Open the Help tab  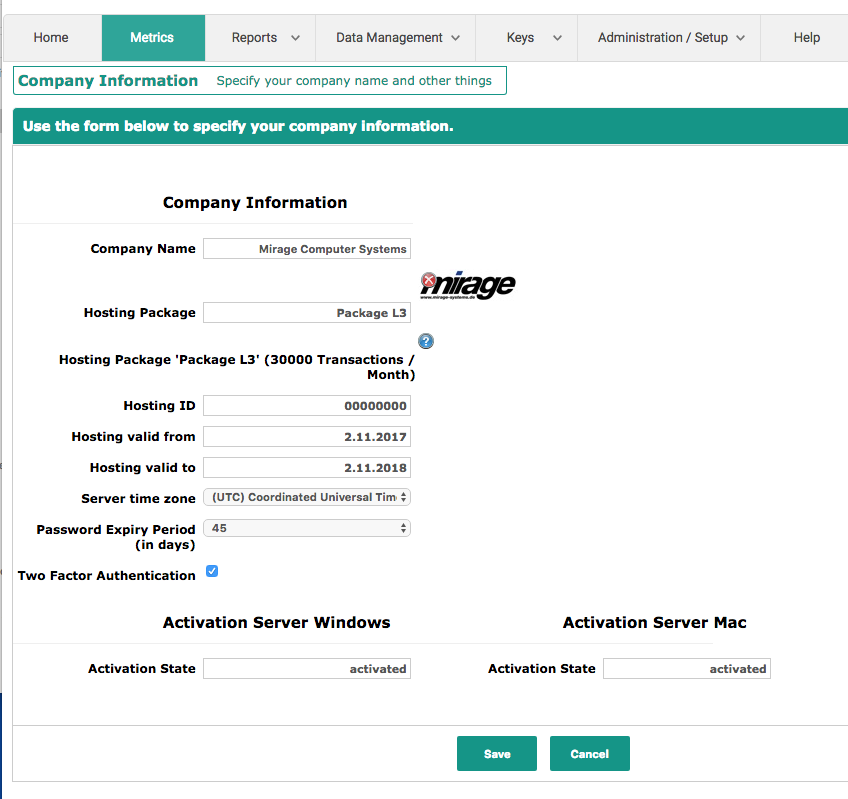(x=806, y=38)
